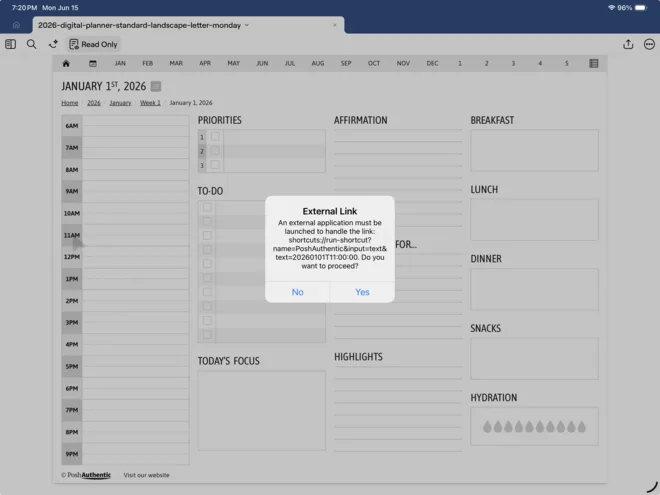The height and width of the screenshot is (495, 660).
Task: Jump to the OCT month tab
Action: [374, 64]
